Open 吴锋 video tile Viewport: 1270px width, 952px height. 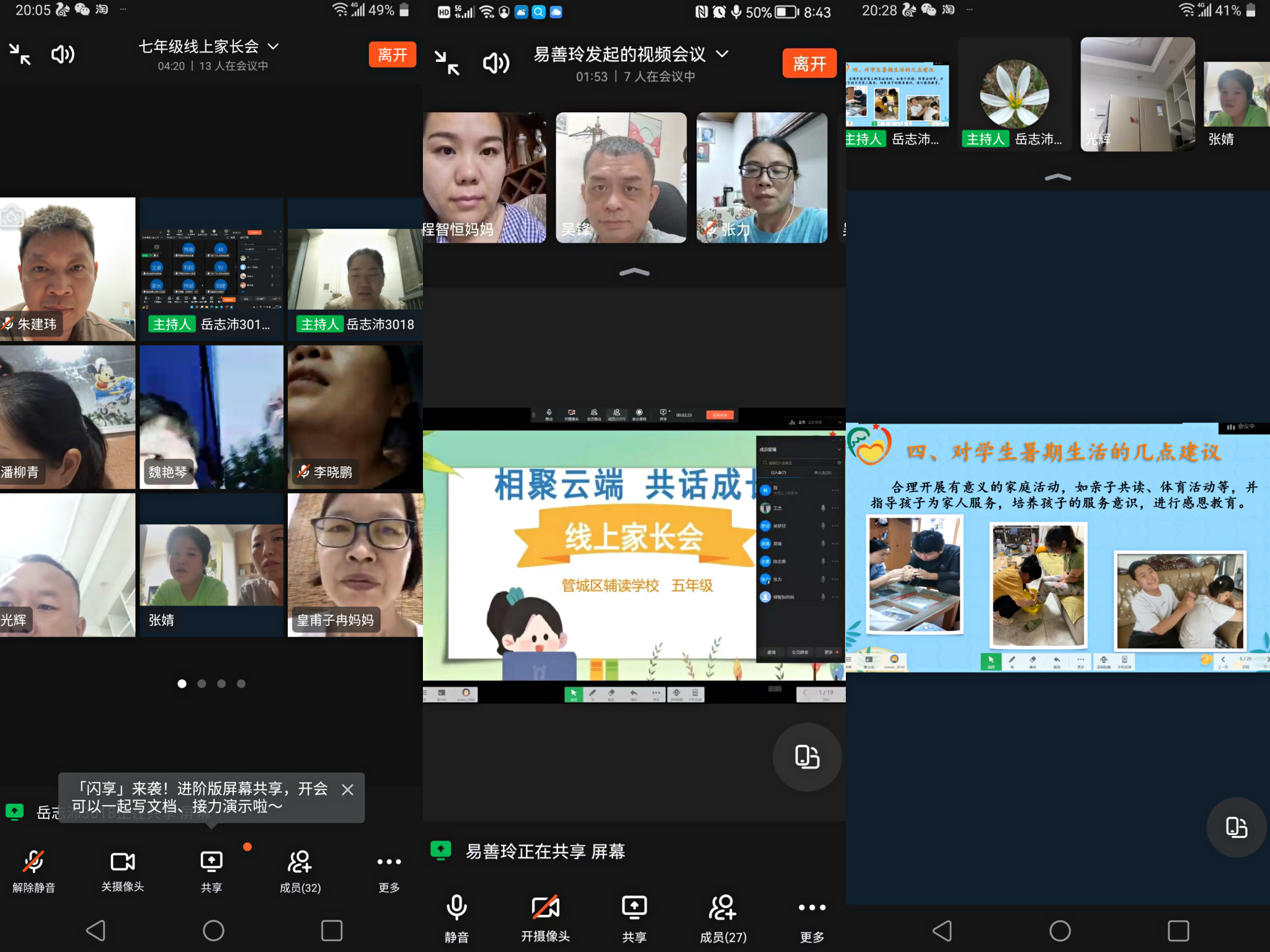coord(621,177)
